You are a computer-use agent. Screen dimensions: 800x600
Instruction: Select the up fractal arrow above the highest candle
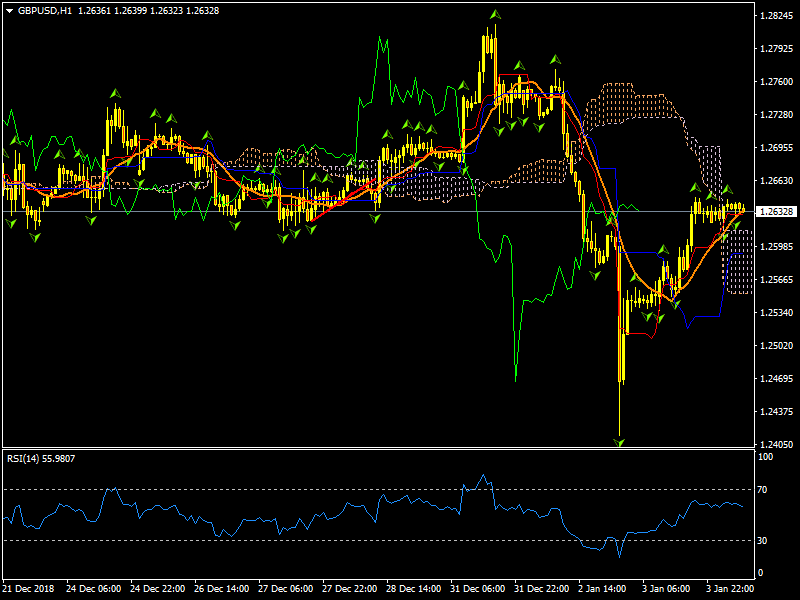coord(494,15)
